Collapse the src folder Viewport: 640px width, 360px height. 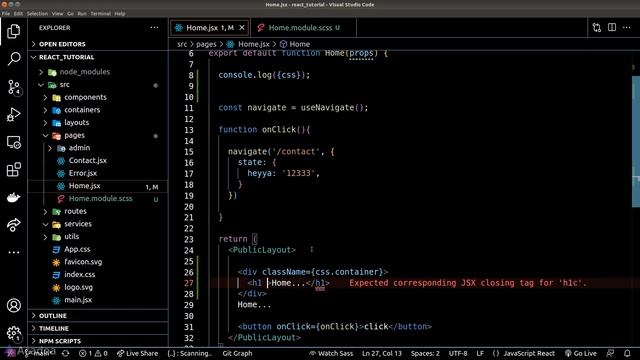pyautogui.click(x=98, y=84)
